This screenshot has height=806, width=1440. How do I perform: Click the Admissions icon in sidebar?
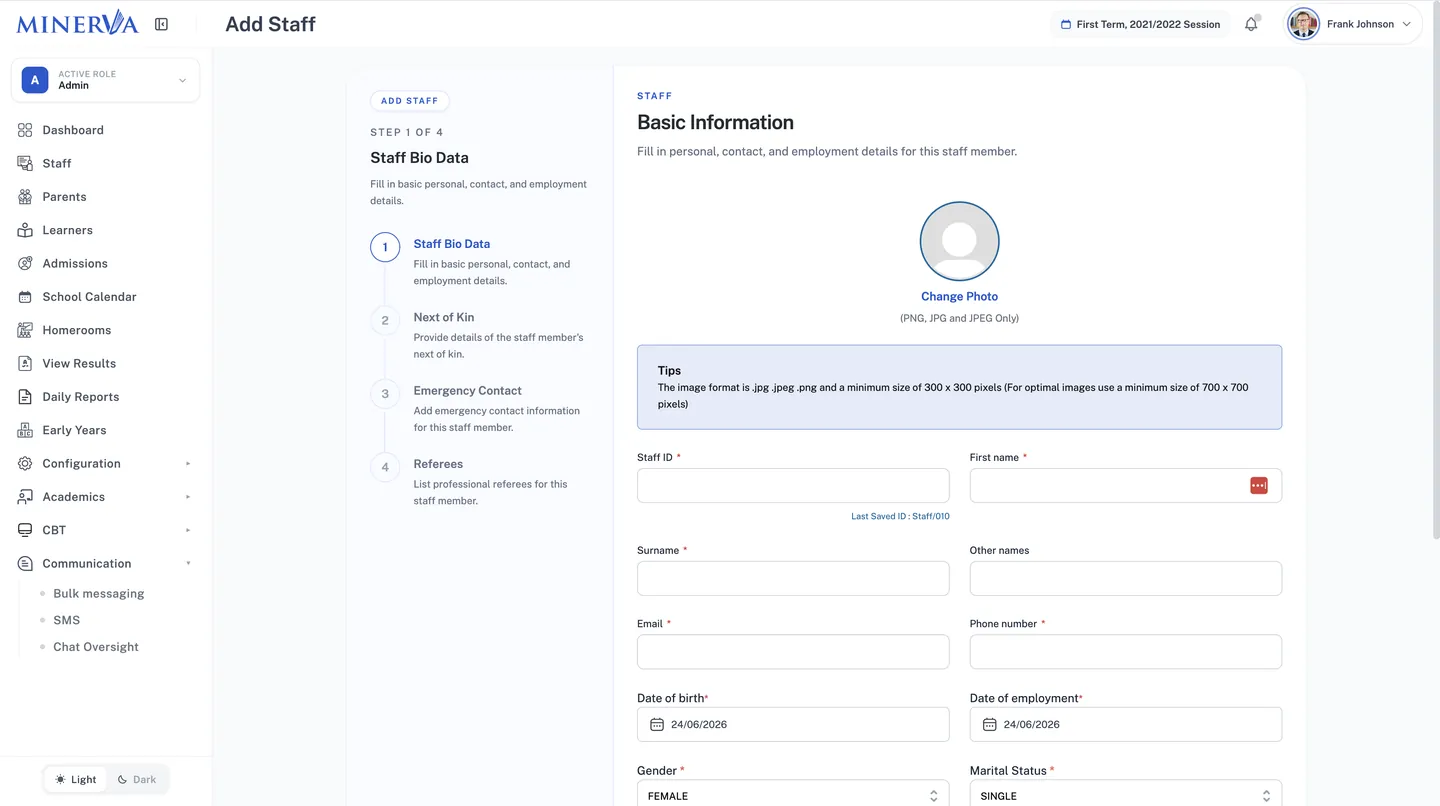click(x=25, y=264)
